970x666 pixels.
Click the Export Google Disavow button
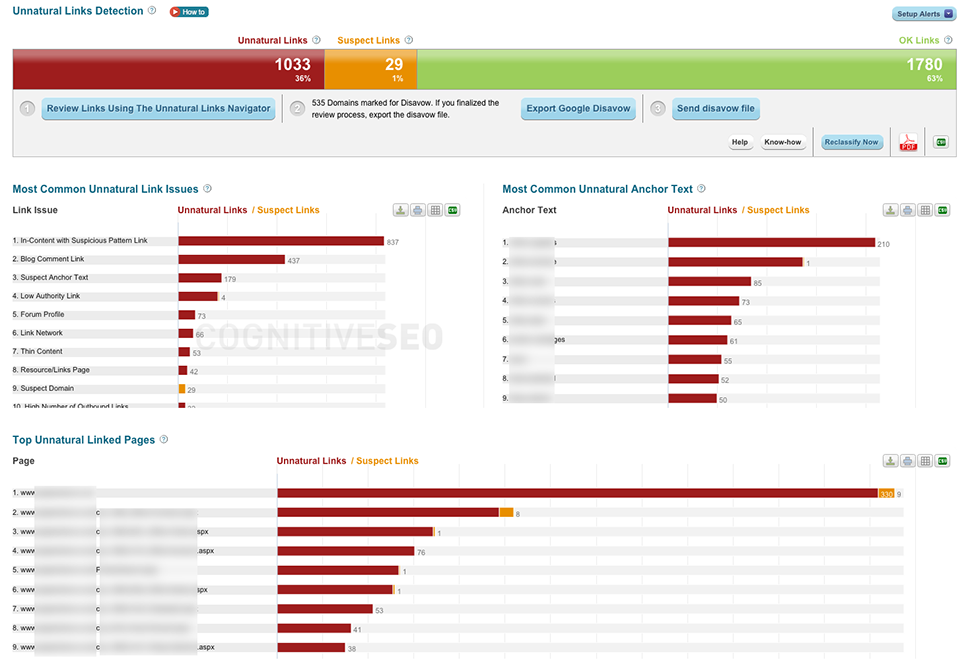(x=578, y=109)
